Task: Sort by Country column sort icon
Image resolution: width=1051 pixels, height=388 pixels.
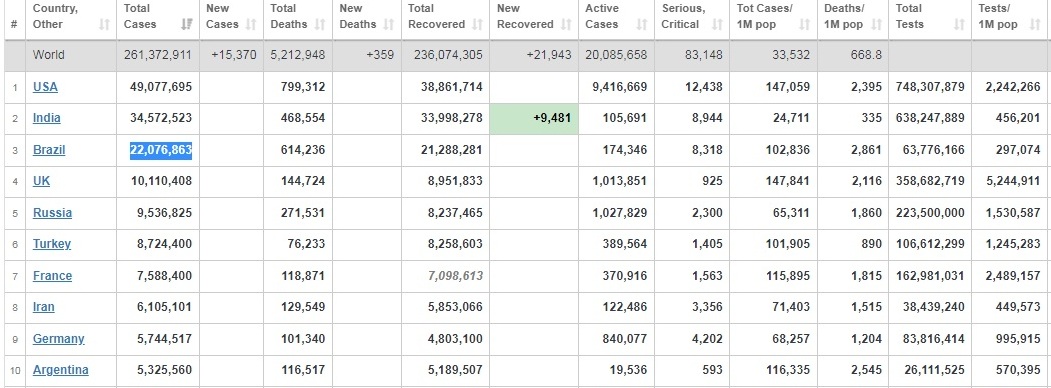Action: pyautogui.click(x=104, y=25)
